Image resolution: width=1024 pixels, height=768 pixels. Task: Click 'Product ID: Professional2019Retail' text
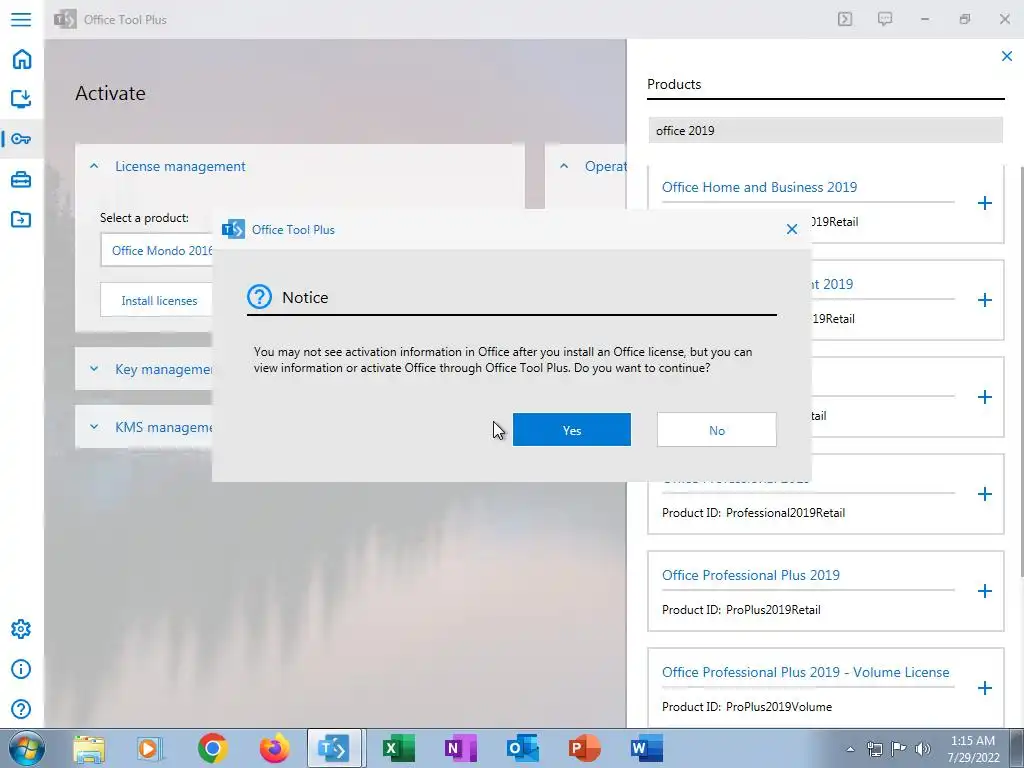tap(753, 513)
